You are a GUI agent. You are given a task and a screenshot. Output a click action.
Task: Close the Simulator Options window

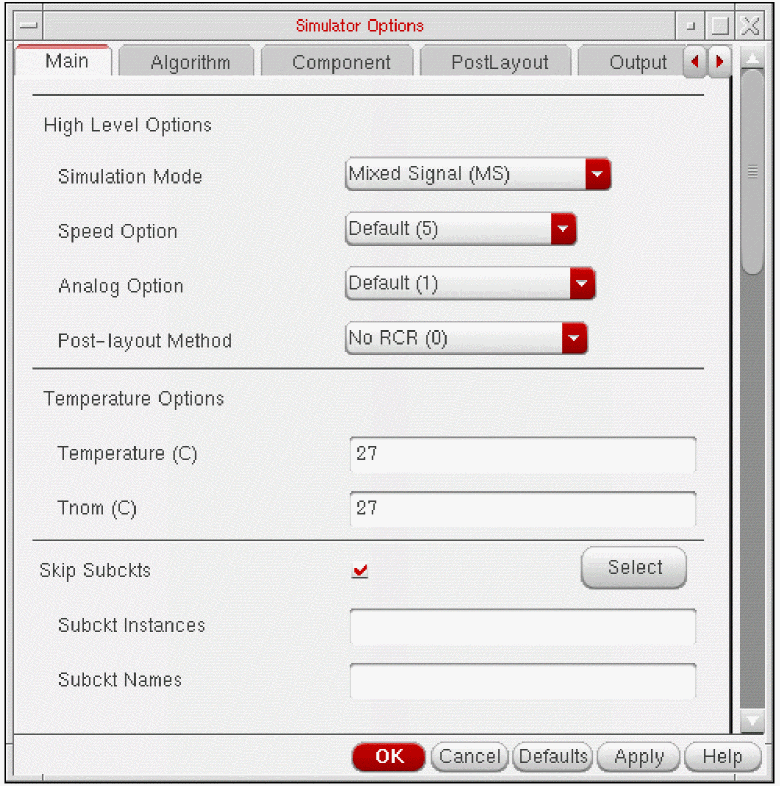pyautogui.click(x=750, y=26)
